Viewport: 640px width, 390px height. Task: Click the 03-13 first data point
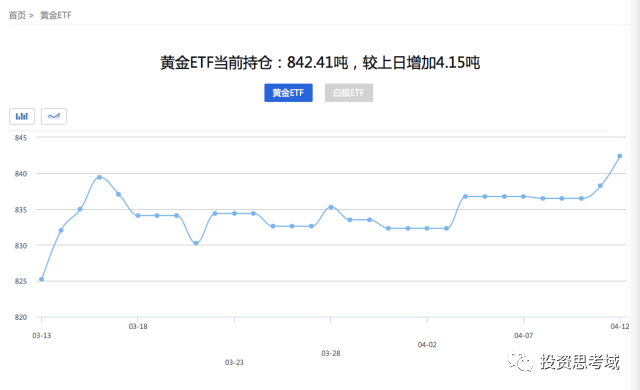pyautogui.click(x=42, y=279)
